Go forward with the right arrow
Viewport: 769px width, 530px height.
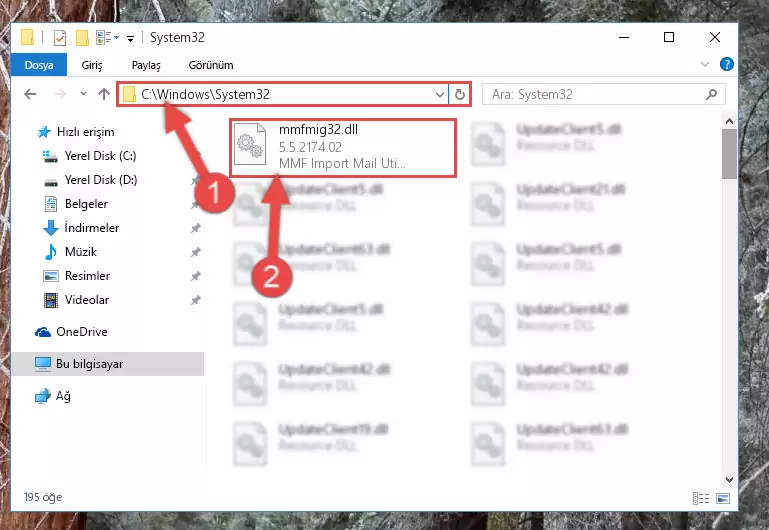tap(59, 94)
